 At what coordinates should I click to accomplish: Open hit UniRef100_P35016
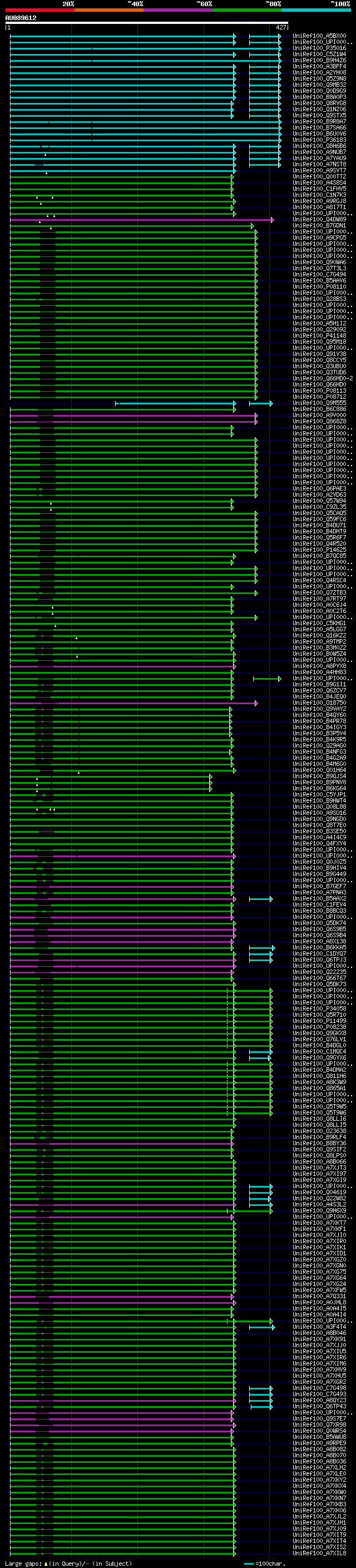pyautogui.click(x=319, y=48)
